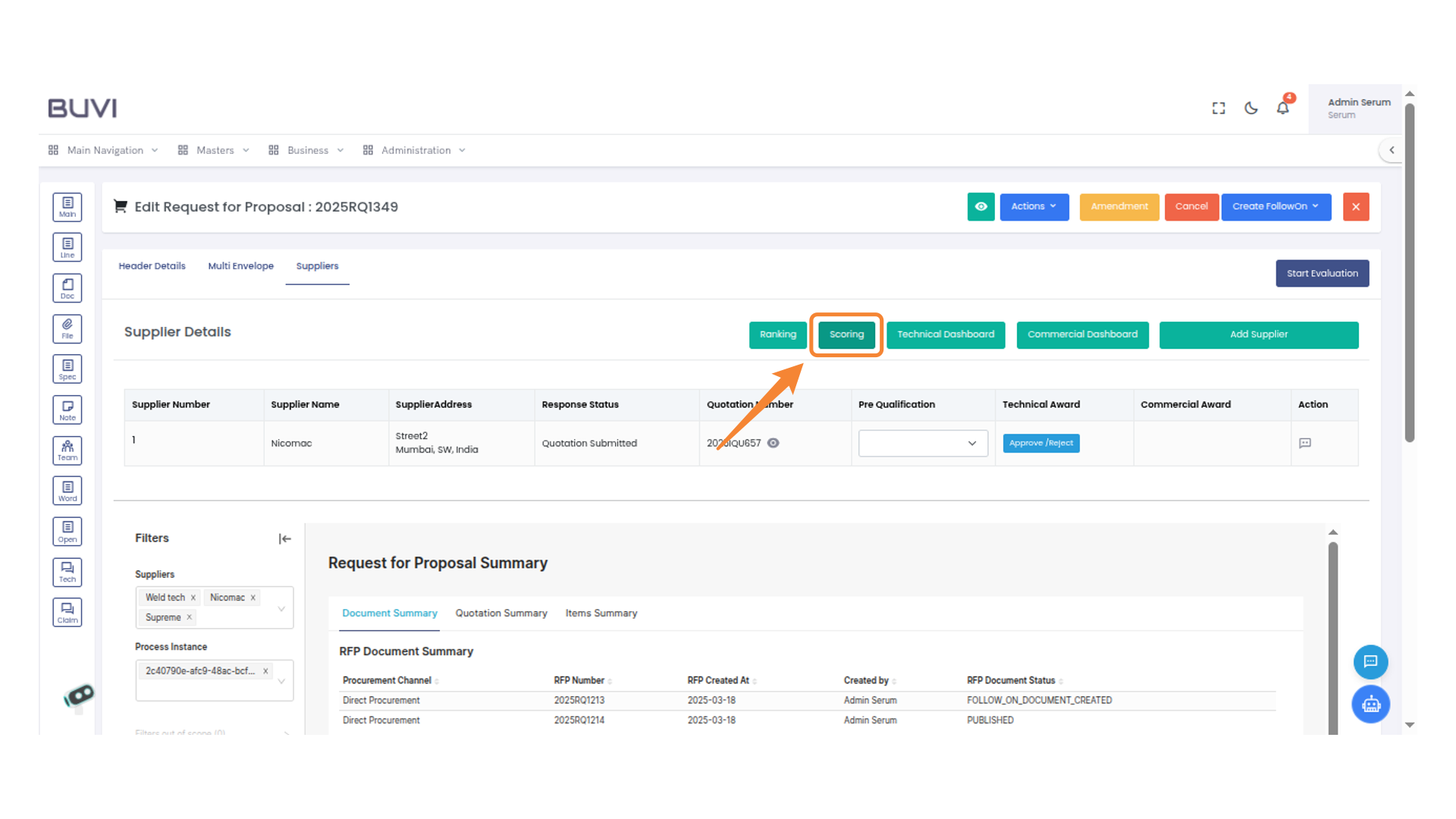View quotation via the eye icon

pos(773,444)
